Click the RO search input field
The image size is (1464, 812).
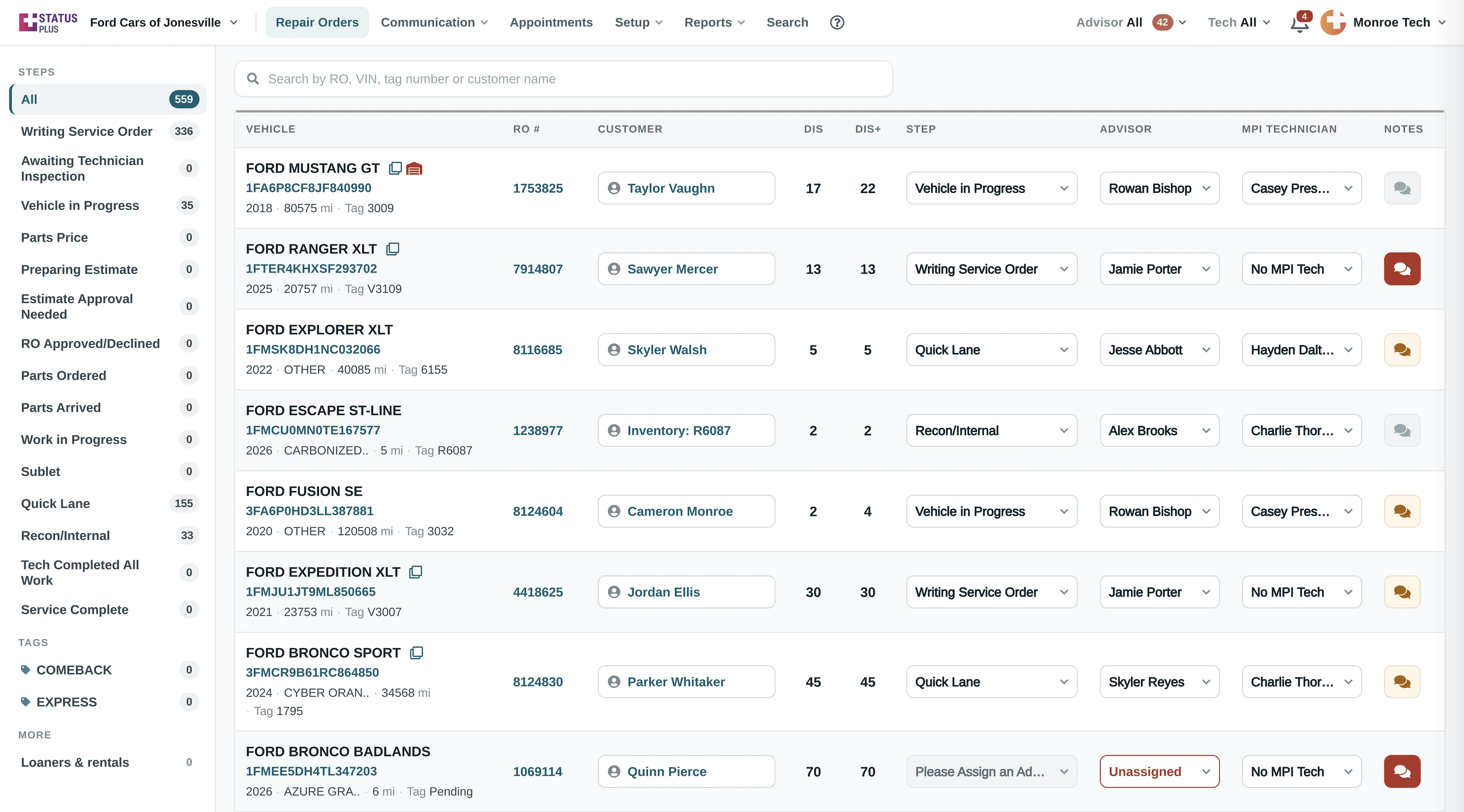(563, 78)
